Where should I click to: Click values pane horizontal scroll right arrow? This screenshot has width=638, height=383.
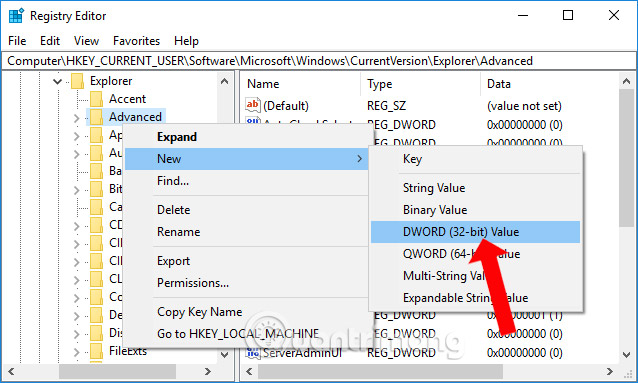pos(610,371)
